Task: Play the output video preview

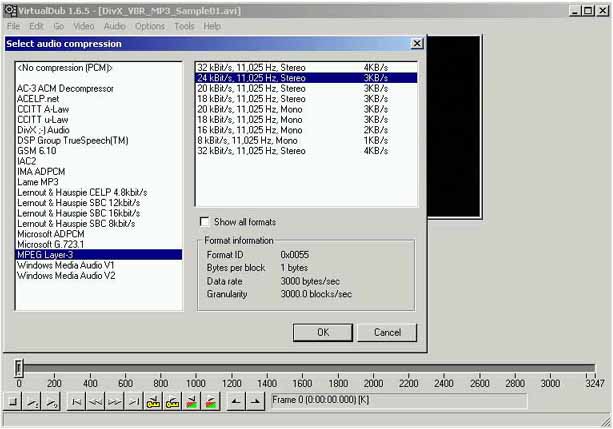Action: point(52,402)
